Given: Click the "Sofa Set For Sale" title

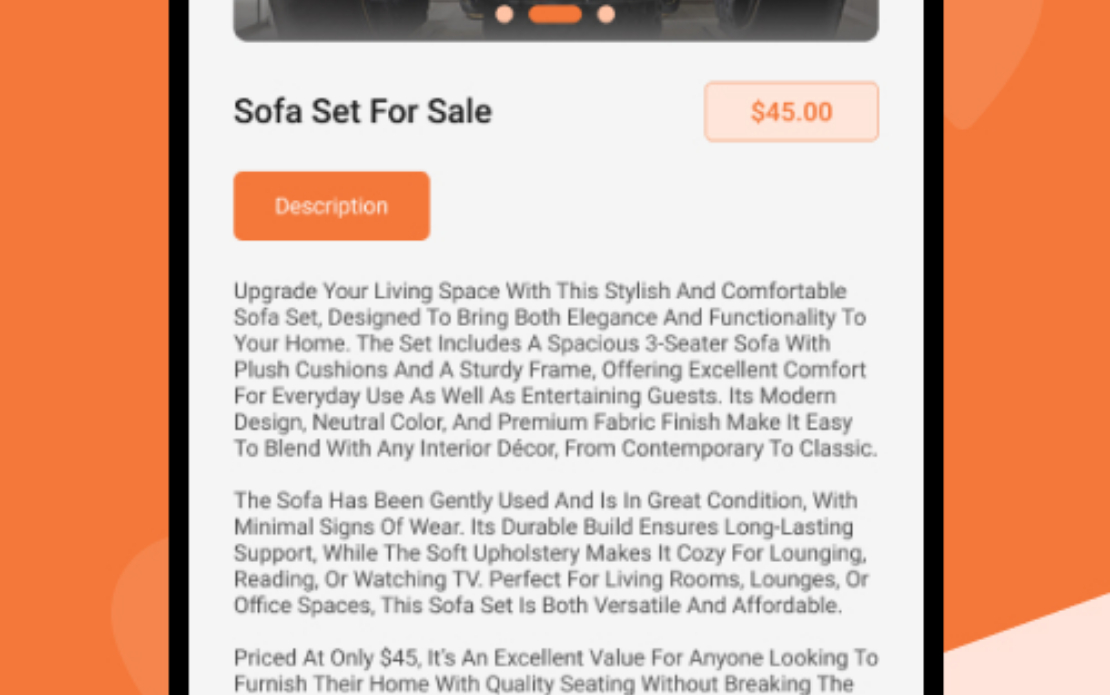Looking at the screenshot, I should pos(362,111).
